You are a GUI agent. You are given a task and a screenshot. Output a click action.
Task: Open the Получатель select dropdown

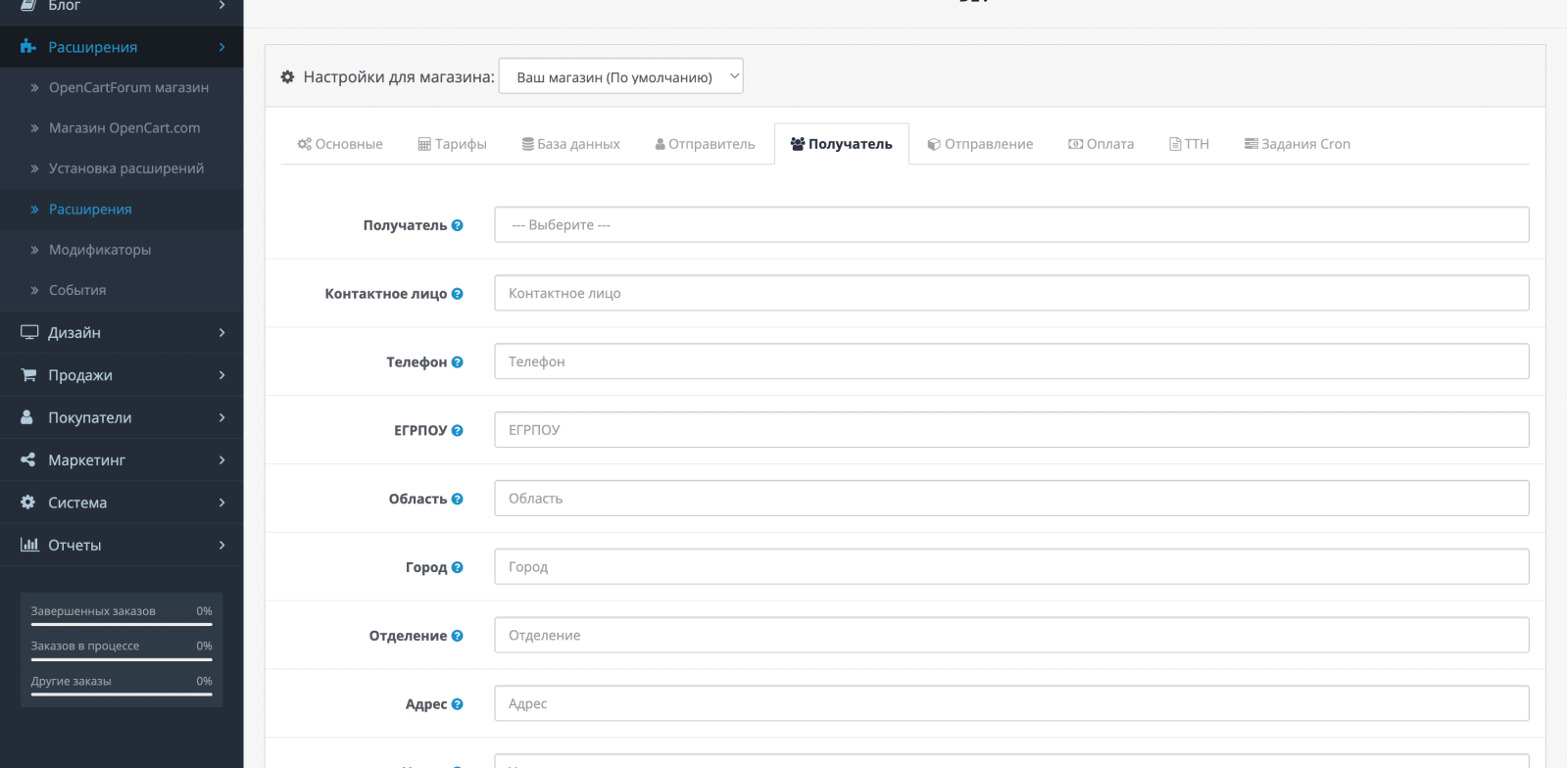point(1011,224)
